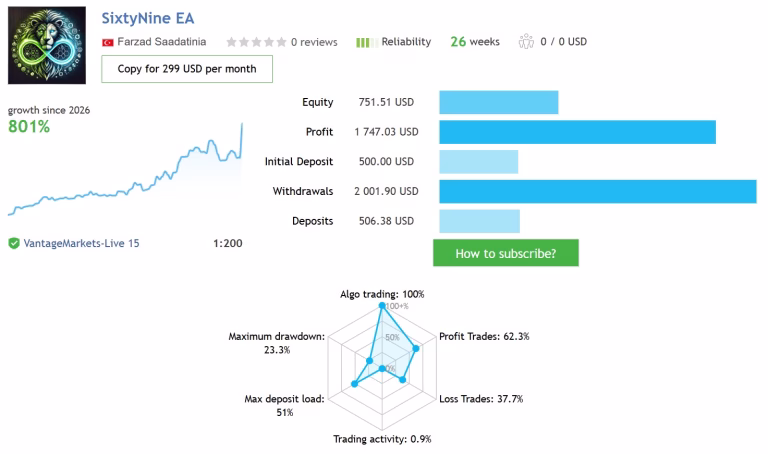Click the green verified shield icon

pyautogui.click(x=14, y=243)
